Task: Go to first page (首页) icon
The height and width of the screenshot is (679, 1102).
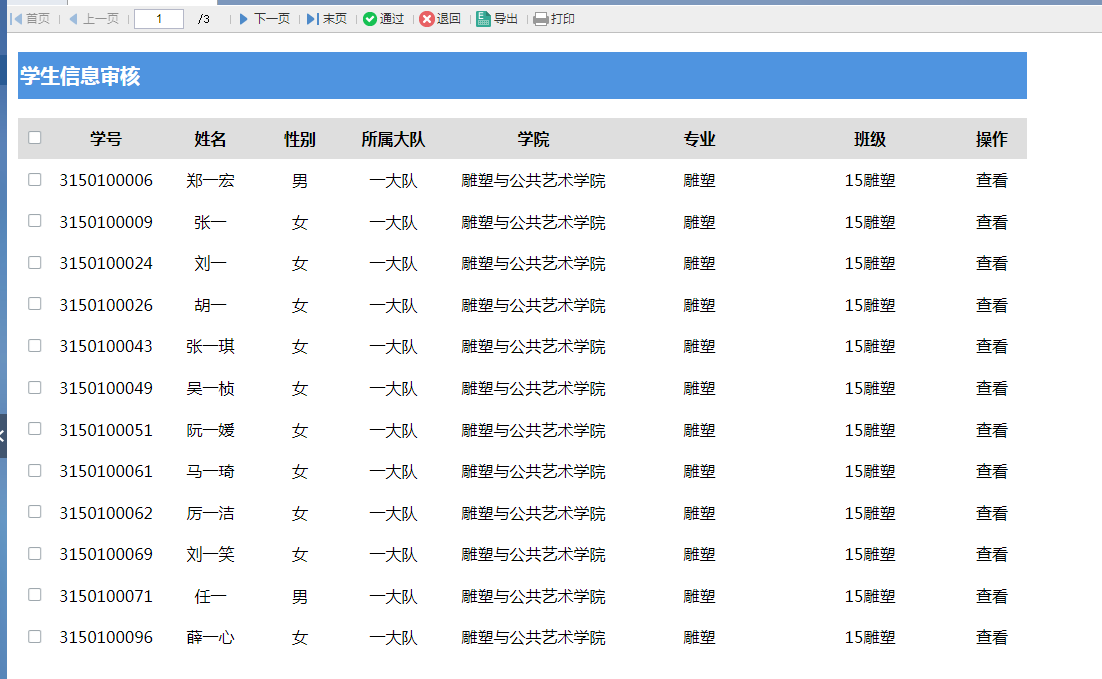Action: point(15,19)
